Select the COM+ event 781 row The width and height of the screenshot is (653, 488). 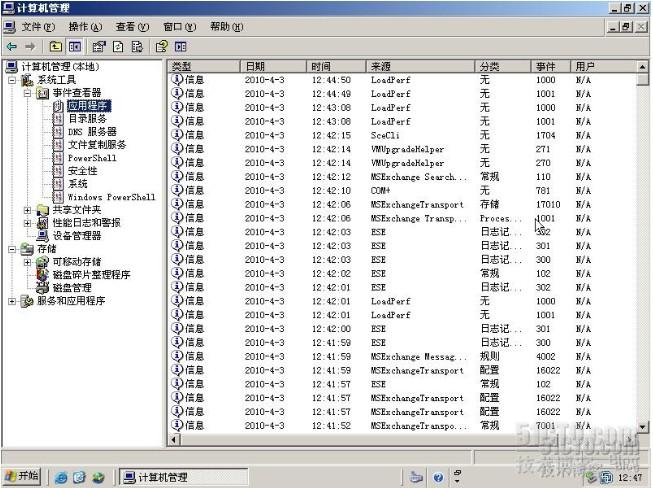tap(402, 191)
